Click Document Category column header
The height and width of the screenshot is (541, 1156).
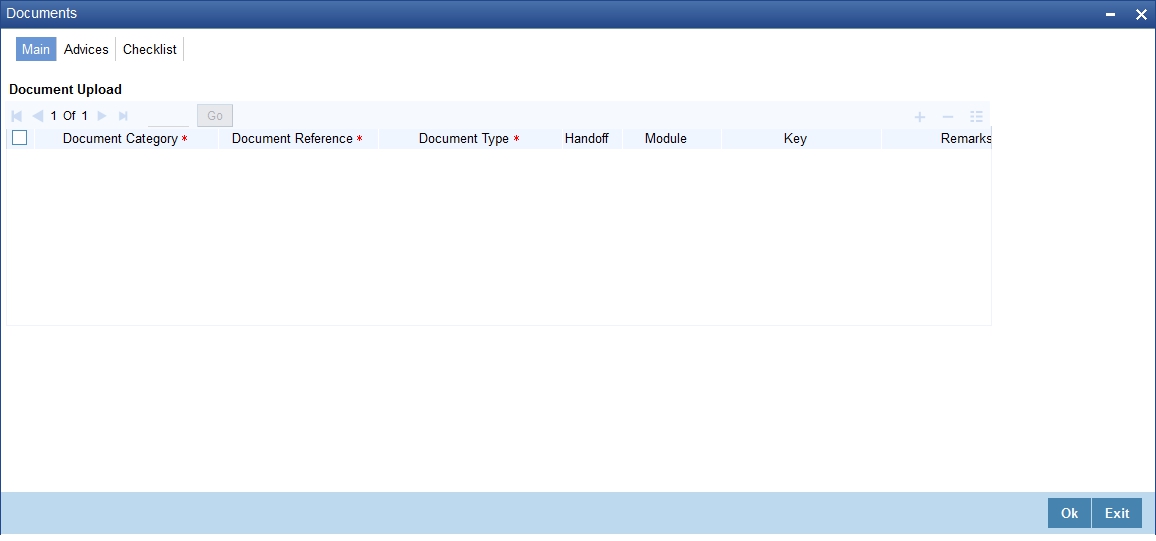pyautogui.click(x=126, y=139)
